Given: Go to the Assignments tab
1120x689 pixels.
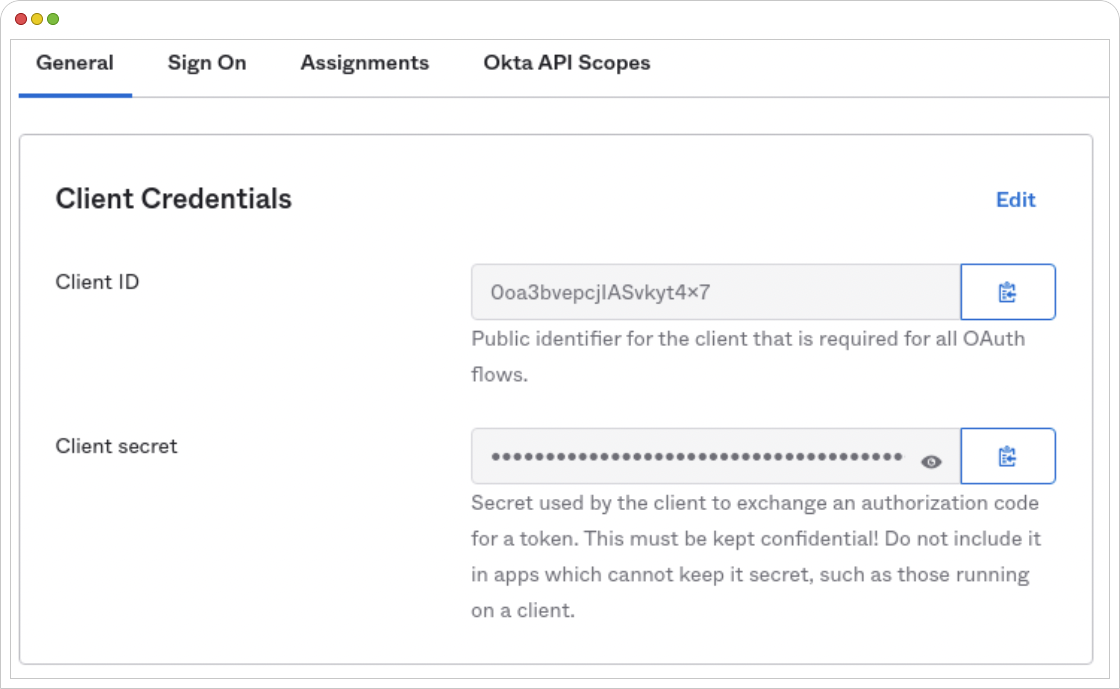Looking at the screenshot, I should coord(364,63).
